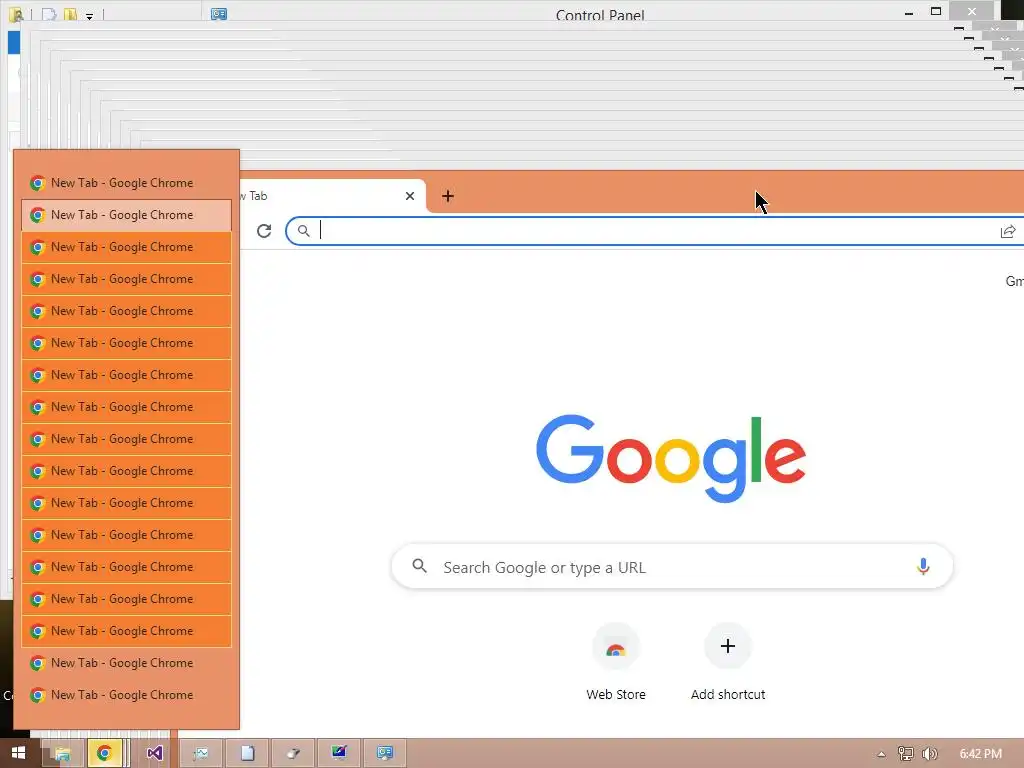Viewport: 1024px width, 768px height.
Task: Close the New Tab tab in Chrome
Action: tap(410, 196)
